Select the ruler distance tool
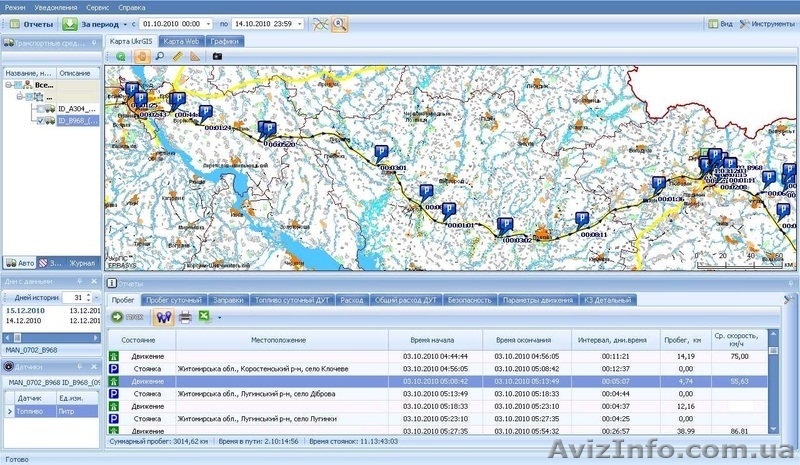800x465 pixels. (x=177, y=56)
